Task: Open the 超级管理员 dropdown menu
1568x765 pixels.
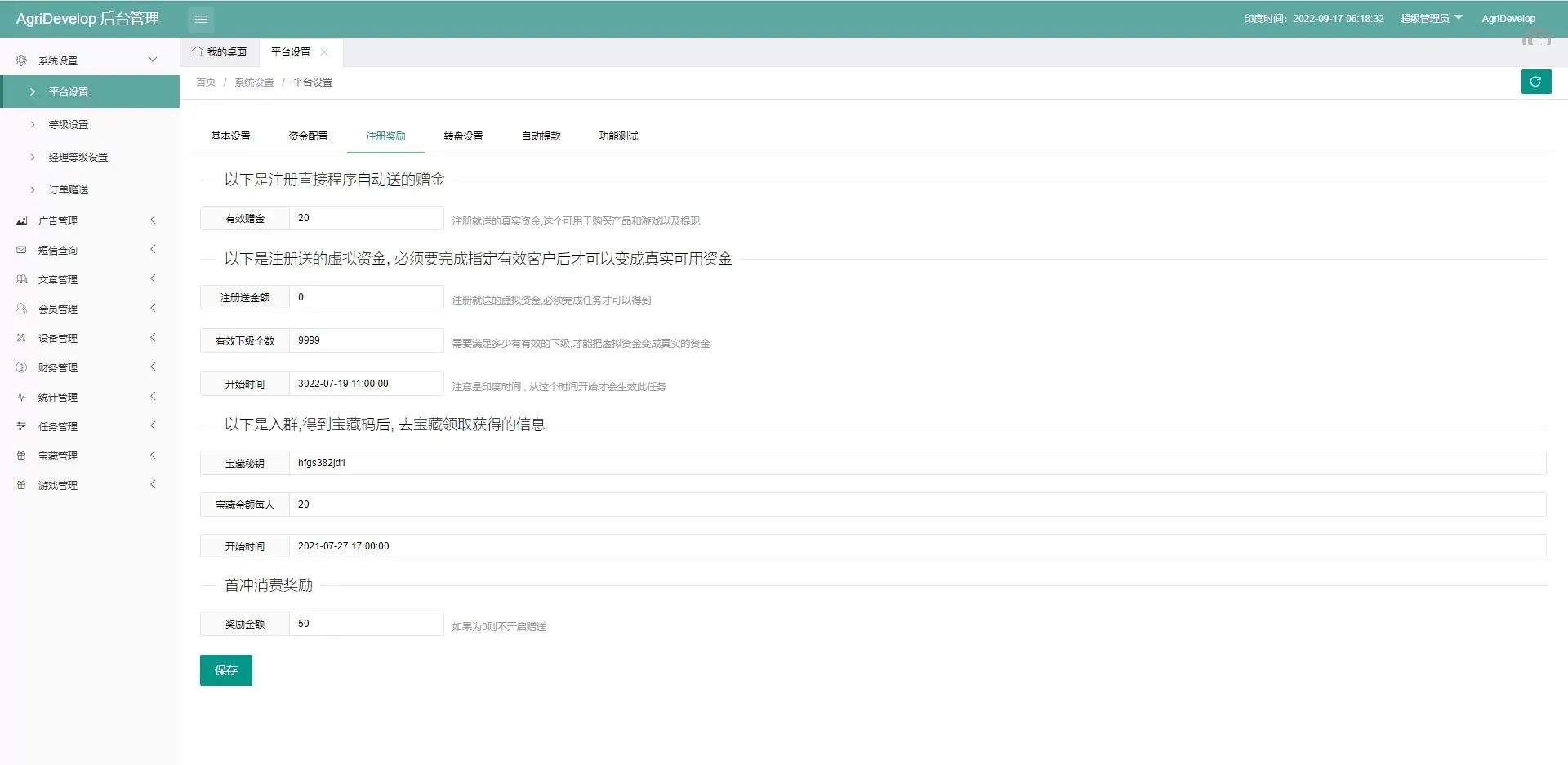Action: coord(1431,18)
